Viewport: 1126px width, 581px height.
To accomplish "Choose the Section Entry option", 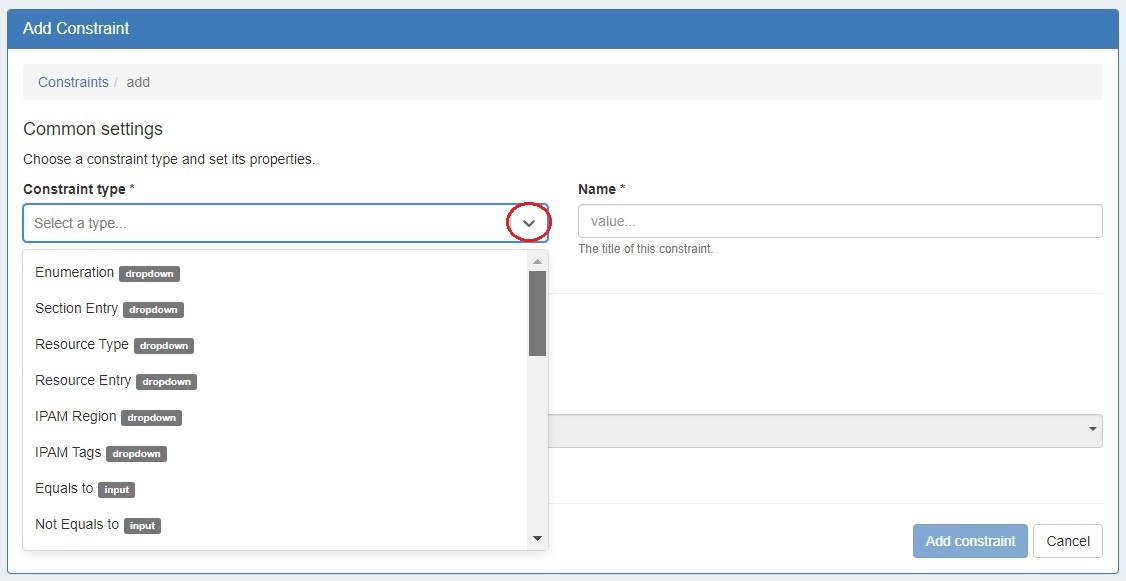I will tap(77, 308).
